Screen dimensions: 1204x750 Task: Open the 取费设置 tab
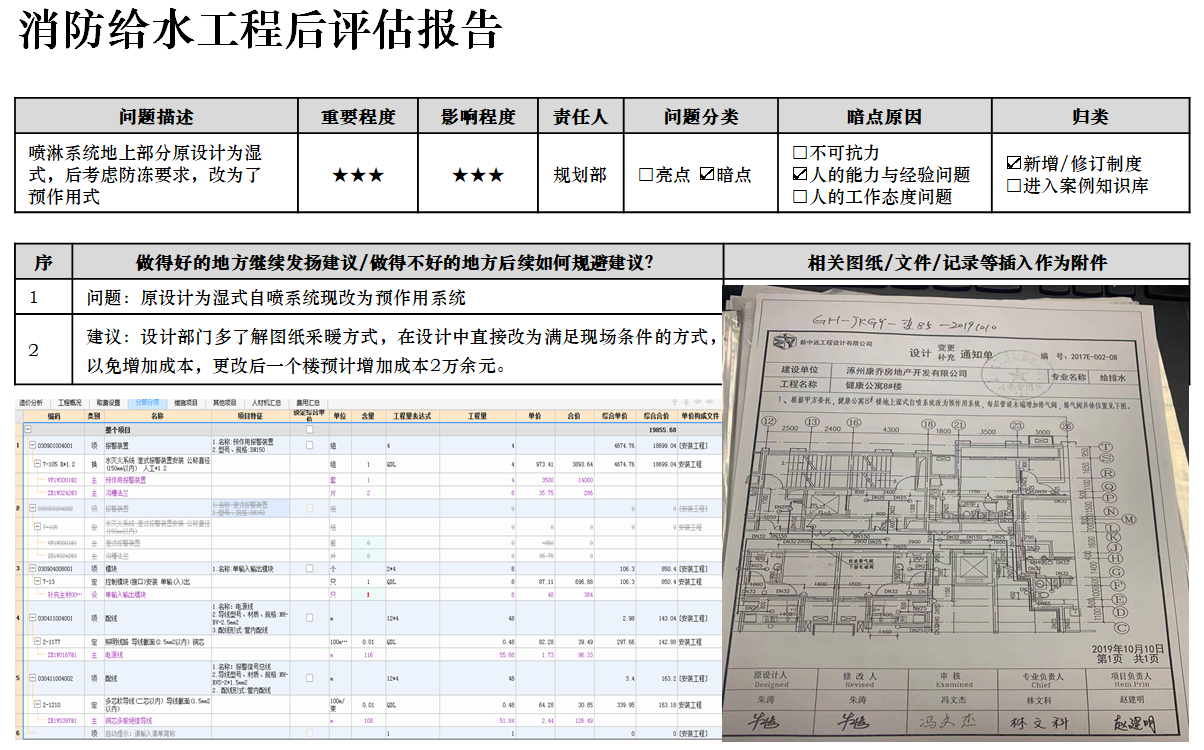coord(108,403)
